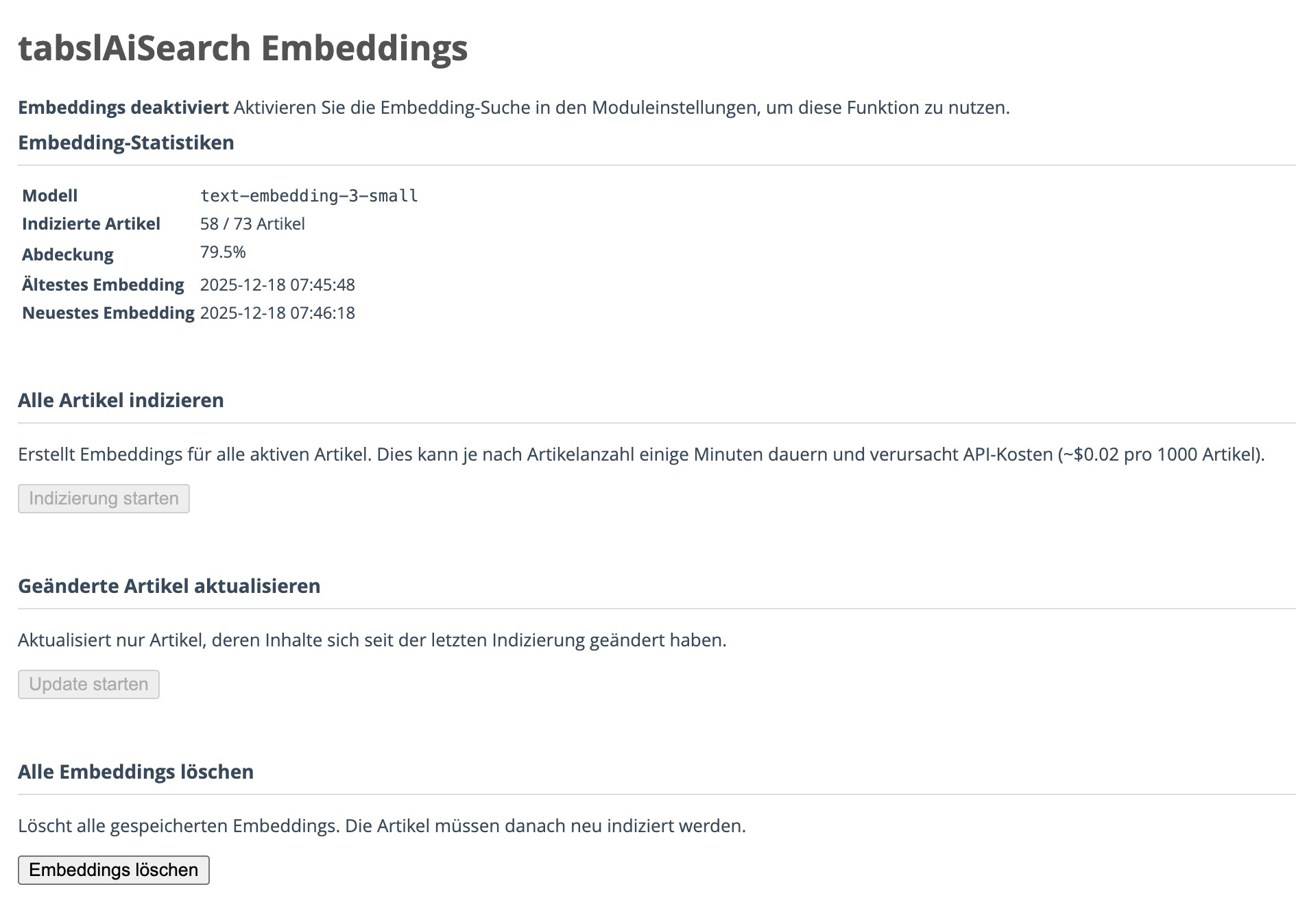Click the Embeddings löschen button
The image size is (1296, 924).
(x=113, y=870)
